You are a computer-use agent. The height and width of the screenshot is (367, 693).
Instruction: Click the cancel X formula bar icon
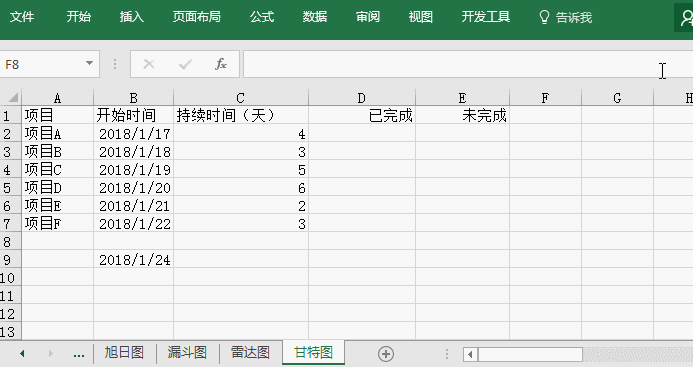(149, 65)
